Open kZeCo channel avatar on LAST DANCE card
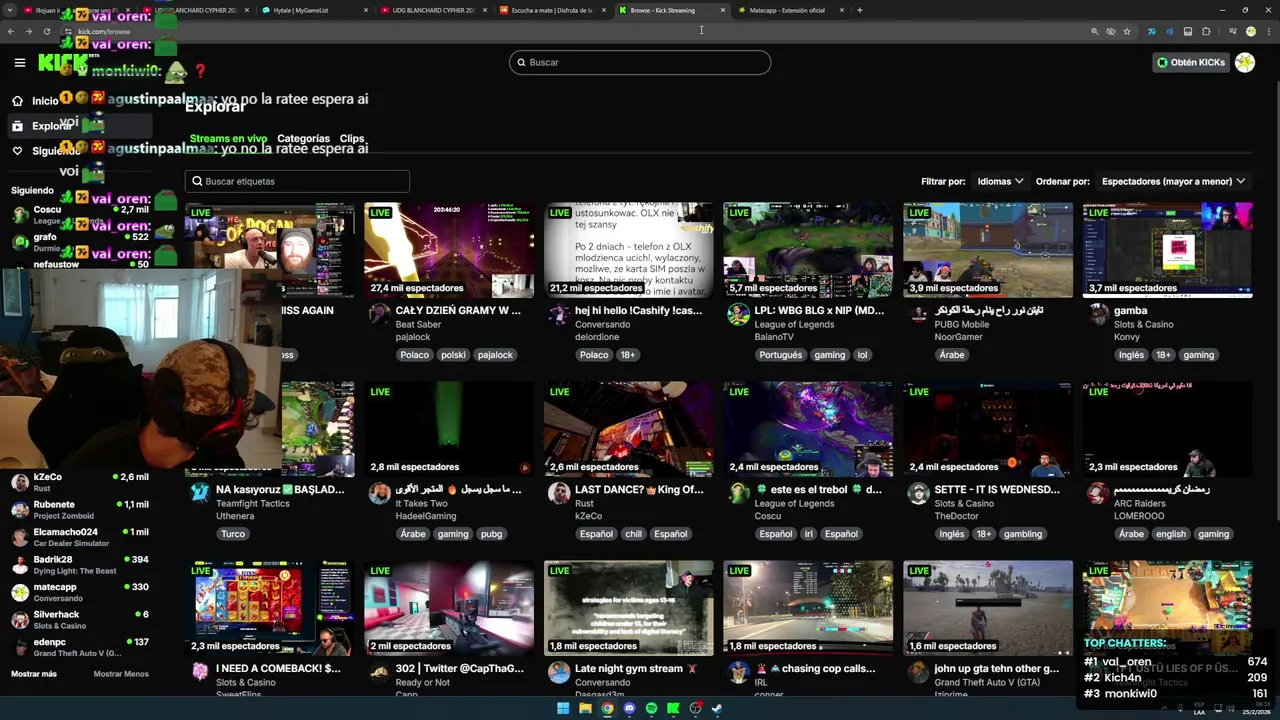The width and height of the screenshot is (1280, 720). pos(559,494)
